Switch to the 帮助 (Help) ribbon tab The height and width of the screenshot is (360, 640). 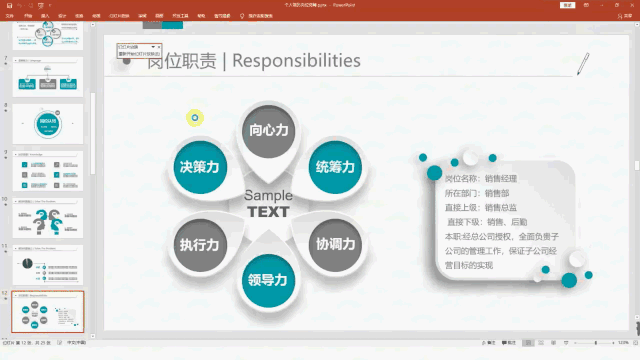[x=201, y=16]
